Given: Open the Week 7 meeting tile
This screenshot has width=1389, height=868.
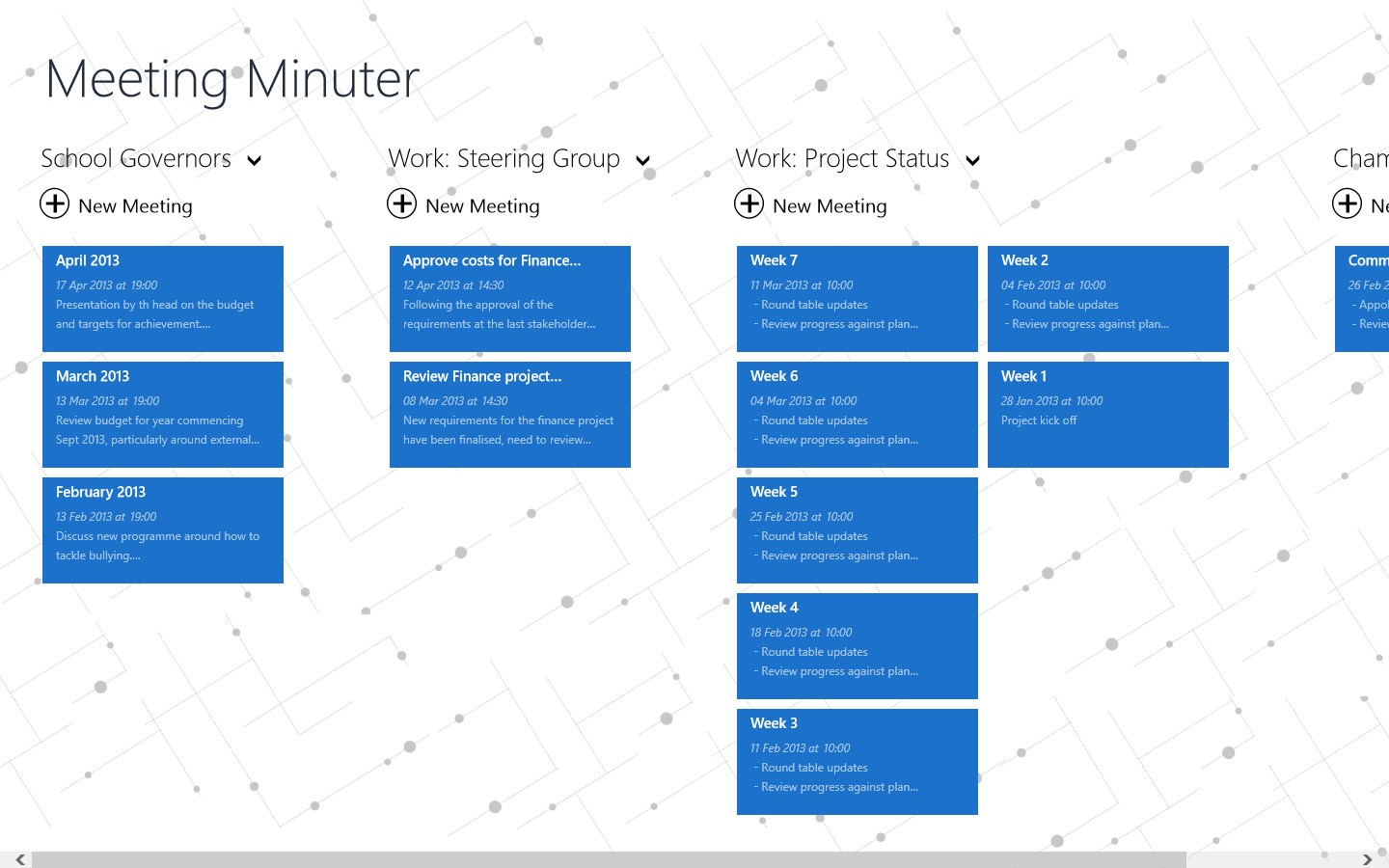Looking at the screenshot, I should 858,299.
